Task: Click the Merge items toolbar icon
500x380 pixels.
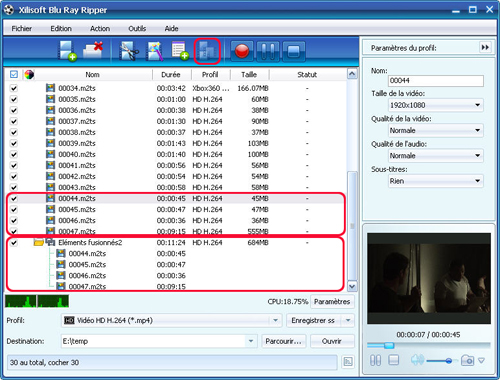Action: point(207,51)
